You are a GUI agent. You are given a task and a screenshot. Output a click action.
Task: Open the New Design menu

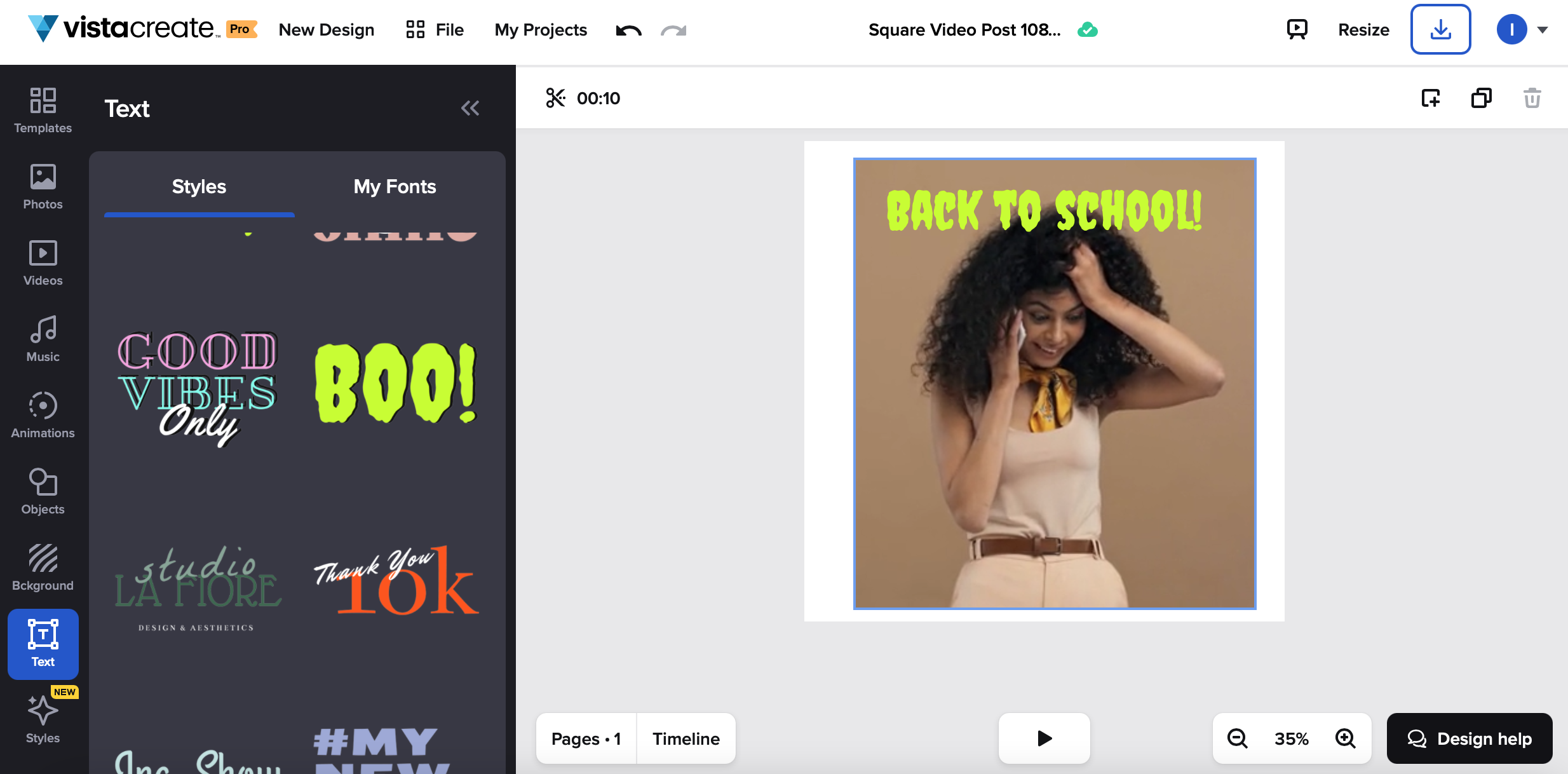(x=326, y=30)
